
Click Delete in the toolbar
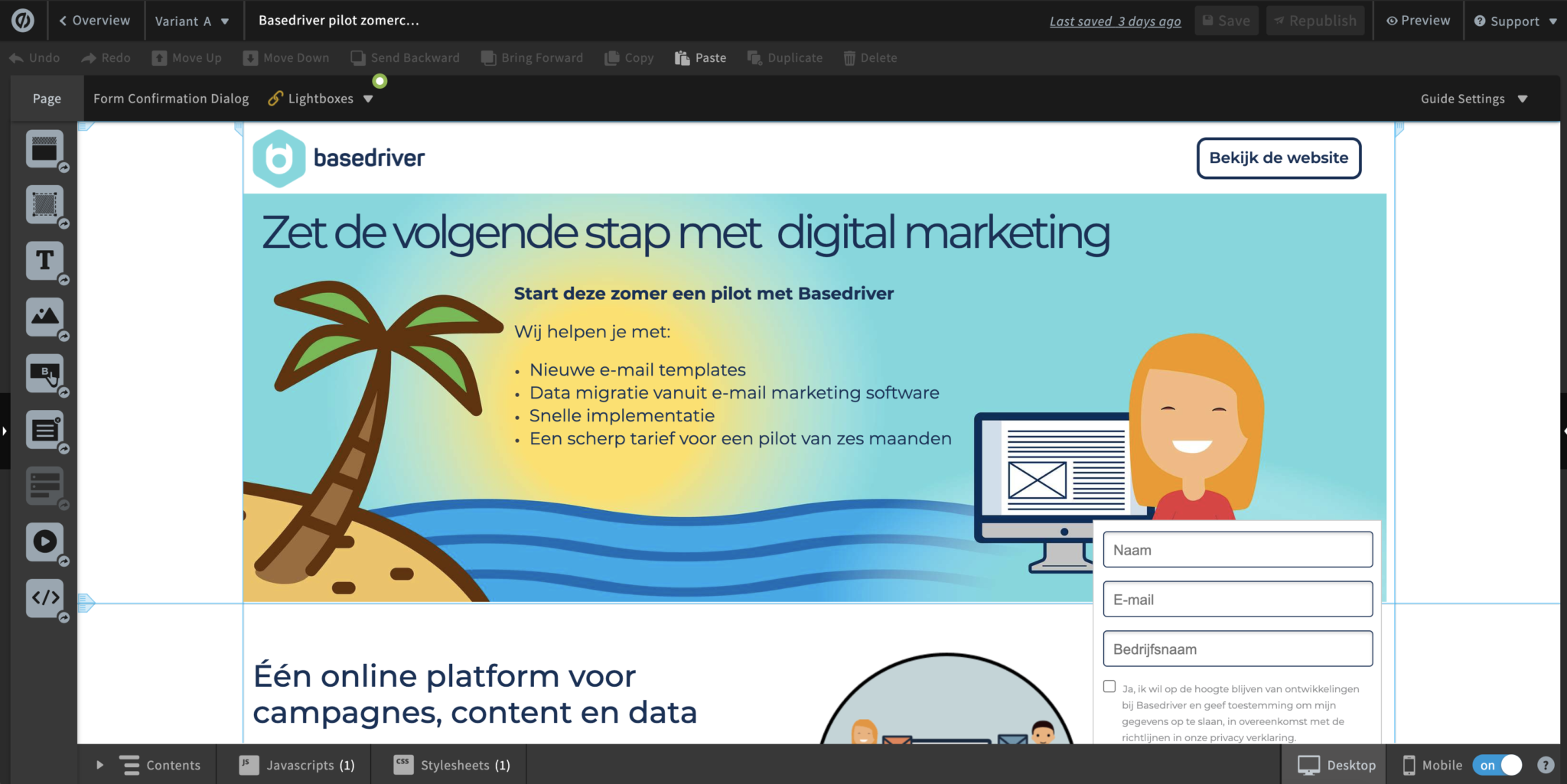870,58
